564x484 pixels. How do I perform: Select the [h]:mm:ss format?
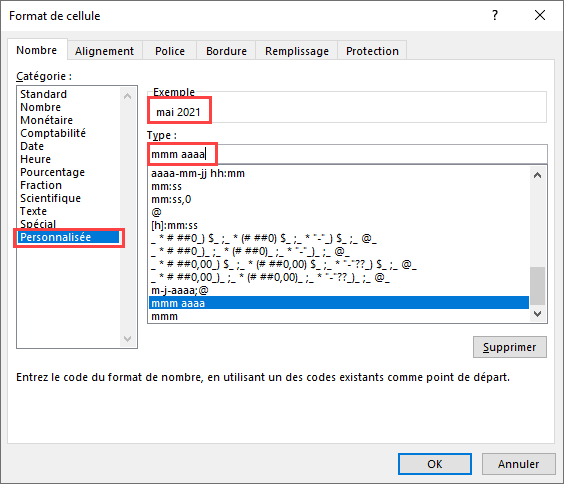click(339, 225)
